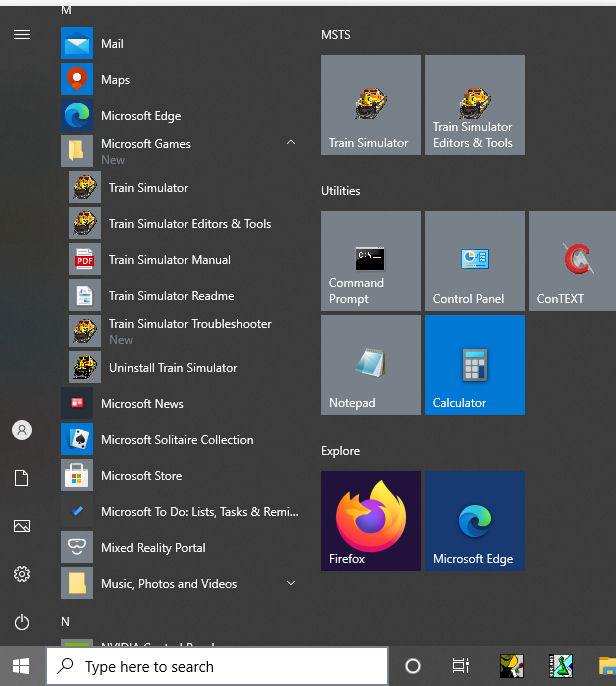Click the Power button in Start sidebar
The width and height of the screenshot is (616, 686).
click(x=22, y=622)
